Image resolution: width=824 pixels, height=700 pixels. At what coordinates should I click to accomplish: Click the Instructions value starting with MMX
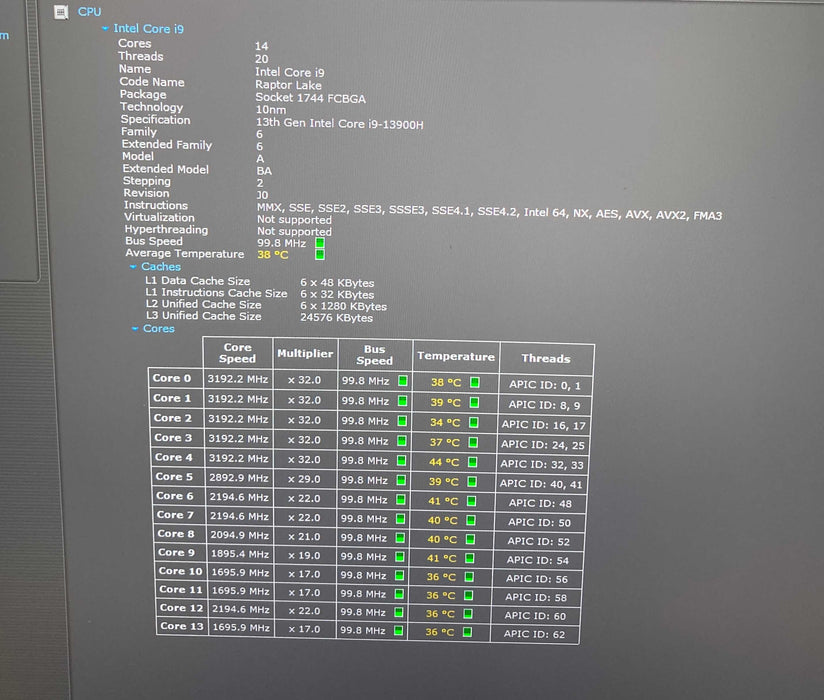tap(489, 211)
